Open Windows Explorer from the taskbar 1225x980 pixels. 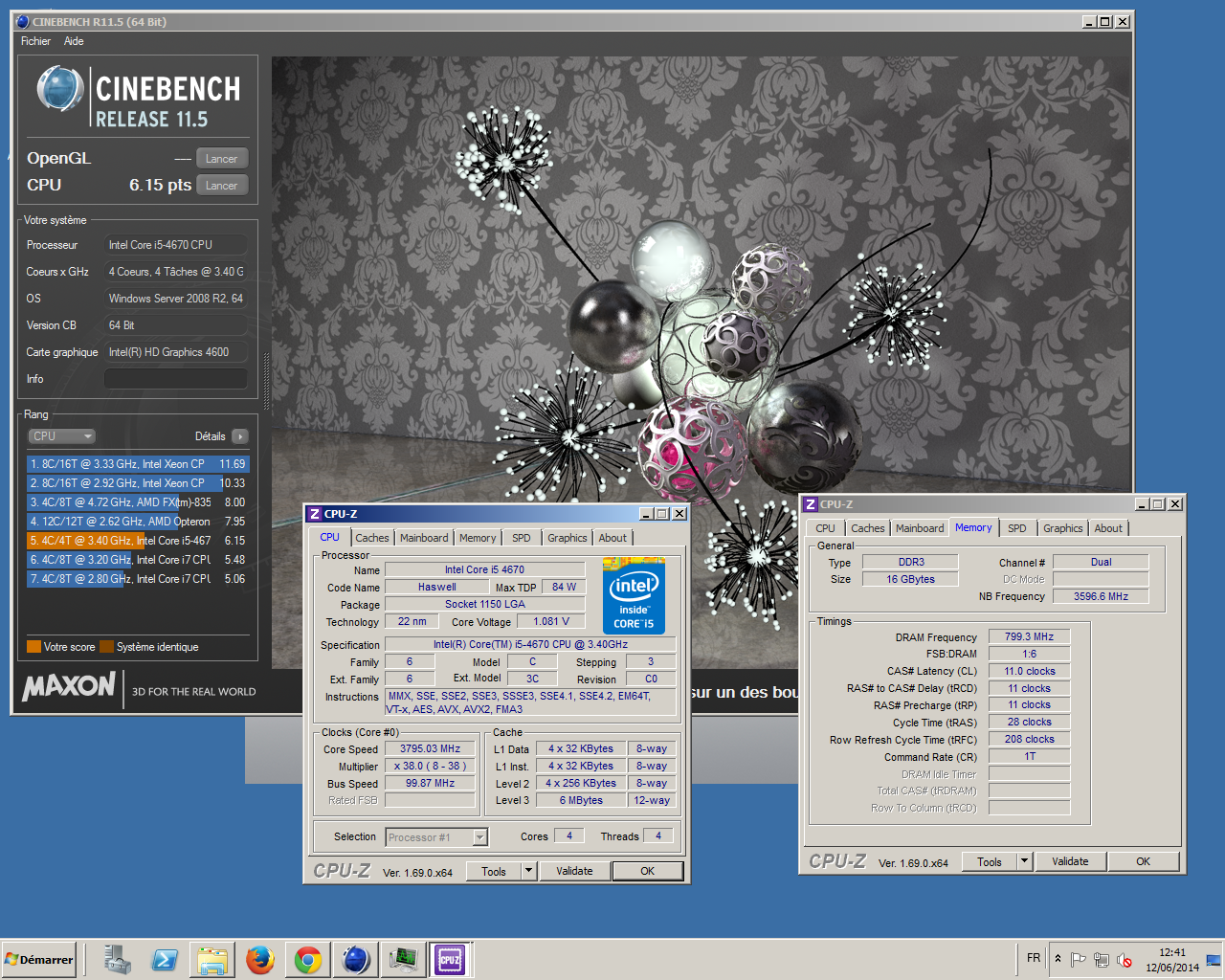pyautogui.click(x=212, y=959)
